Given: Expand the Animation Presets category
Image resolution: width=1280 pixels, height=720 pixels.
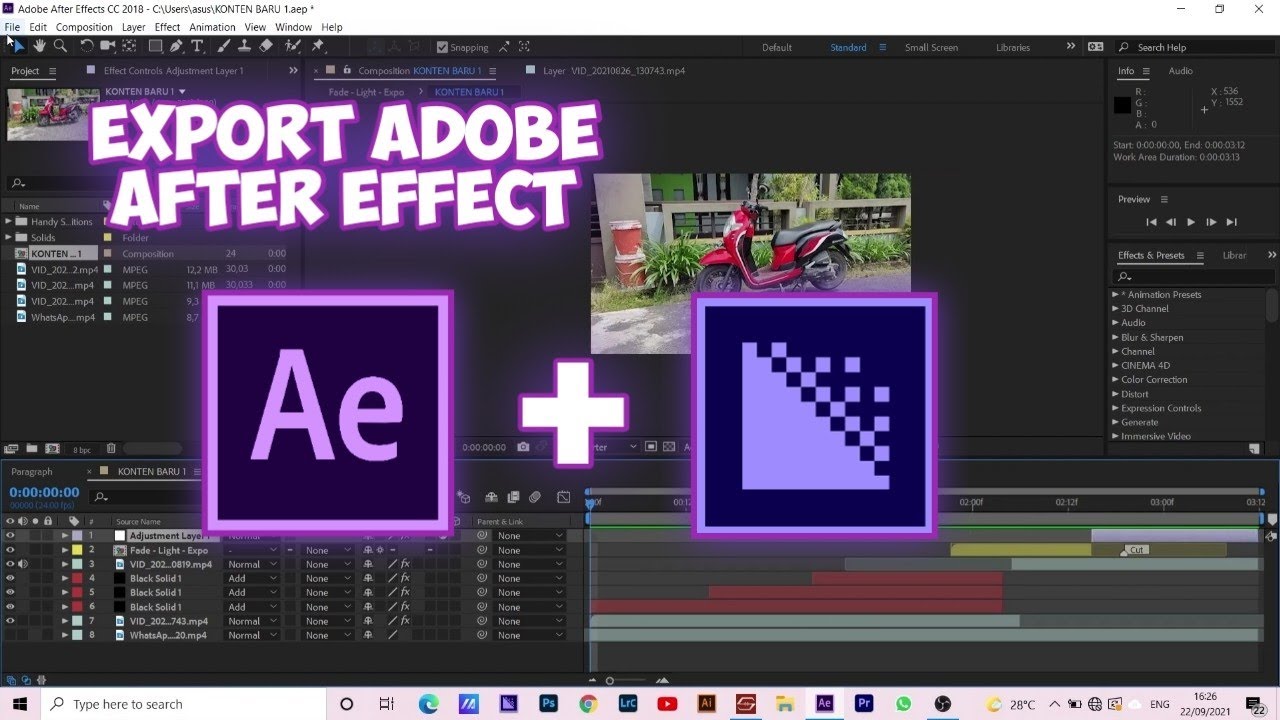Looking at the screenshot, I should (x=1116, y=295).
